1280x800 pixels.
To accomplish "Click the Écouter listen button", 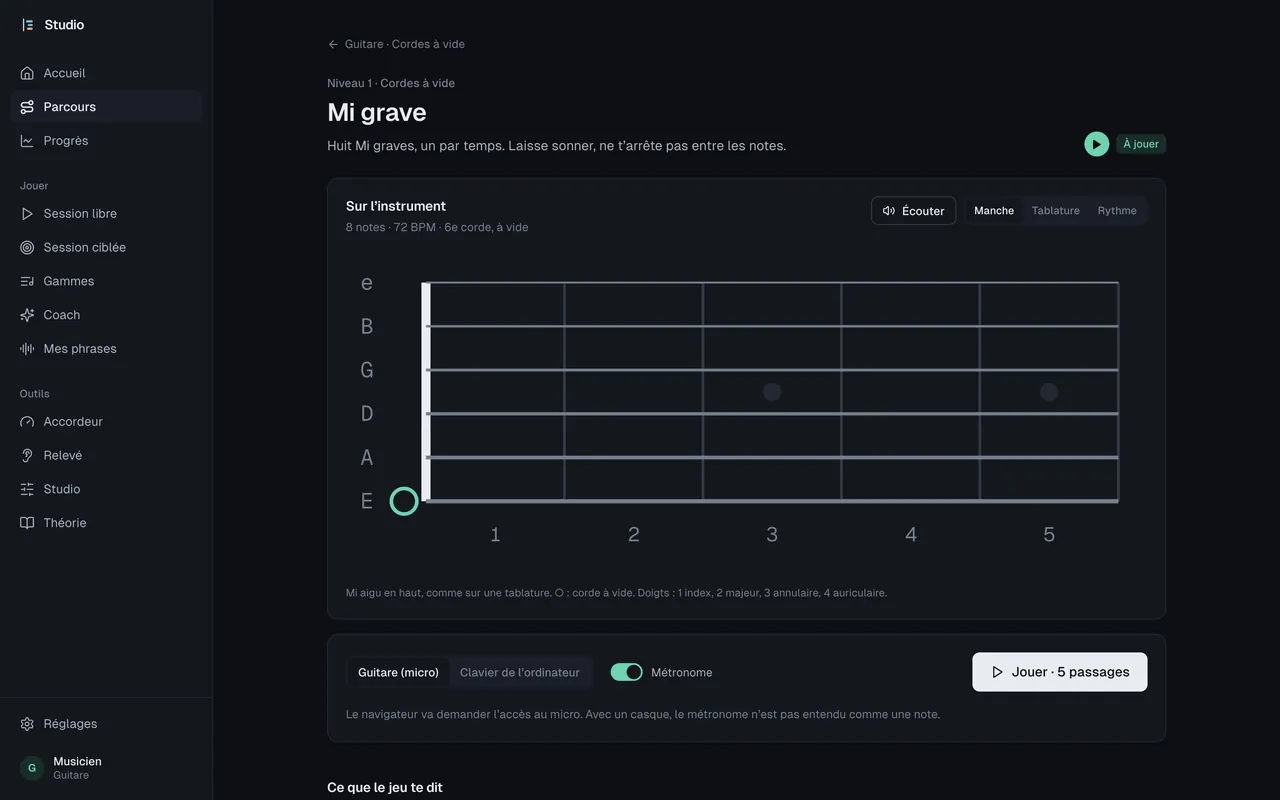I will (x=914, y=211).
